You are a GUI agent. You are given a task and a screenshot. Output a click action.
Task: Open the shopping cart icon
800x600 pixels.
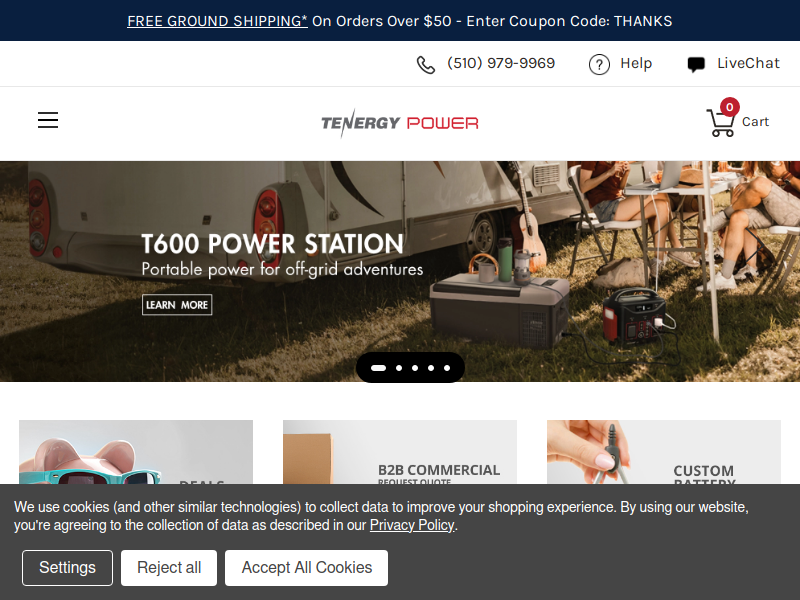click(x=720, y=123)
